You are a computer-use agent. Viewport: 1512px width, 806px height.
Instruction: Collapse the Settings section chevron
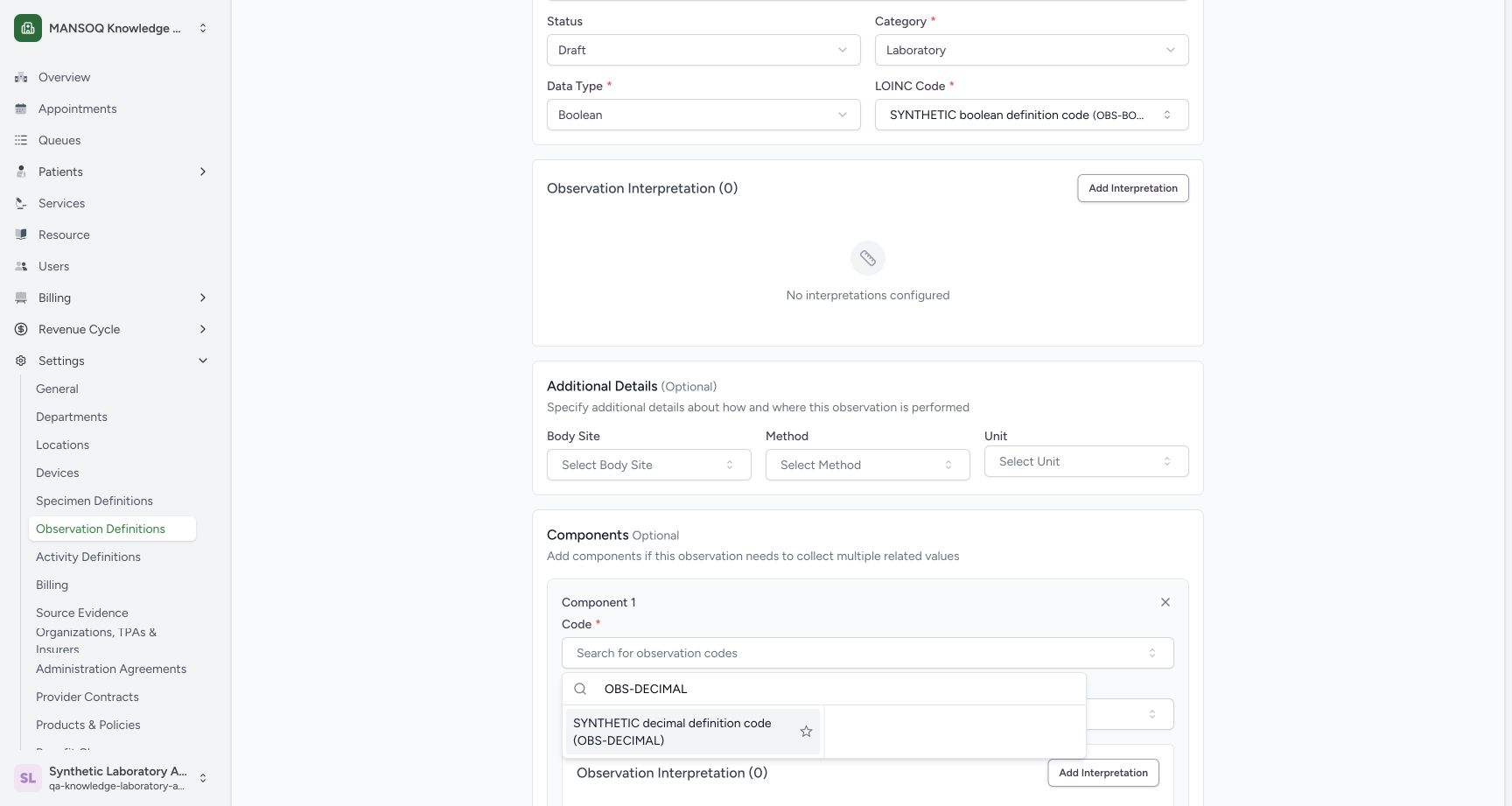[203, 361]
